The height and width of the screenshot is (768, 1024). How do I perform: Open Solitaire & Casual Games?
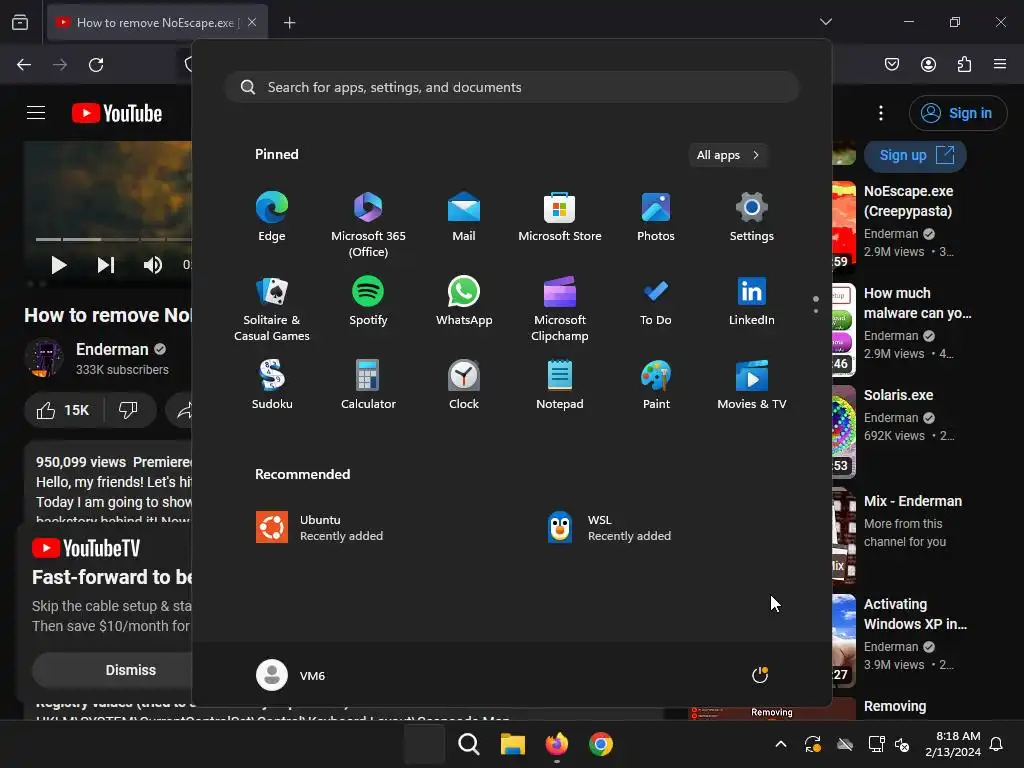coord(272,308)
